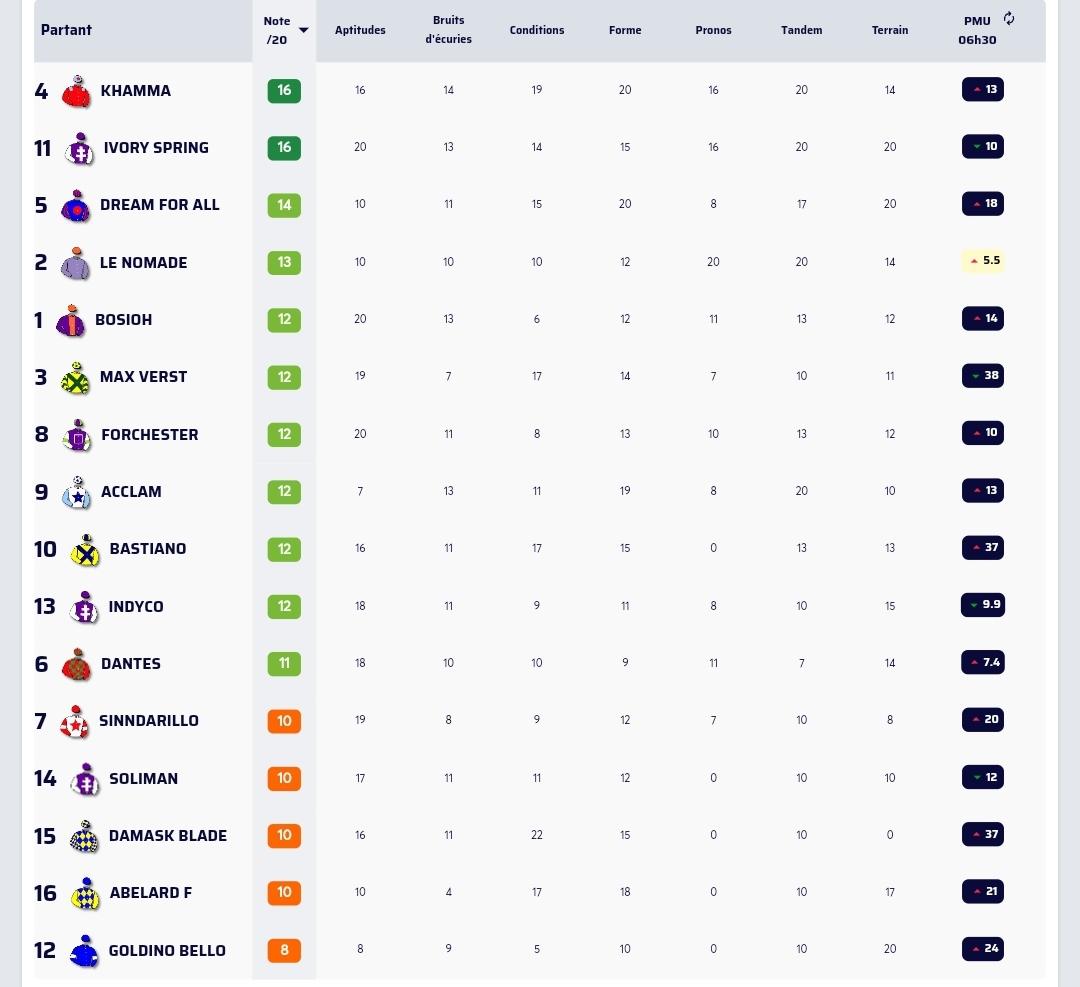Sort by Bruits d'écuries column header

click(448, 30)
